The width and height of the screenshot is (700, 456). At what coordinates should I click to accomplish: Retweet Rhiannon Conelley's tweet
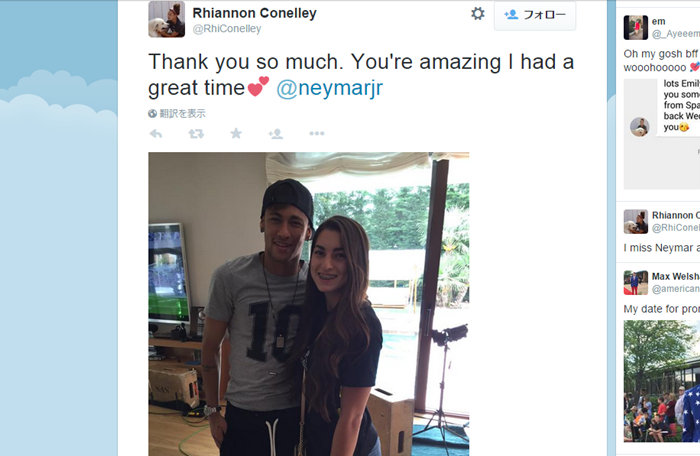coord(196,133)
